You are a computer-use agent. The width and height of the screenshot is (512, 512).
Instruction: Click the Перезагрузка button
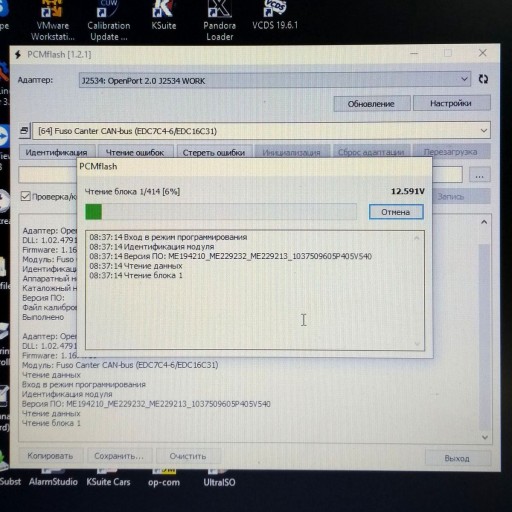451,152
